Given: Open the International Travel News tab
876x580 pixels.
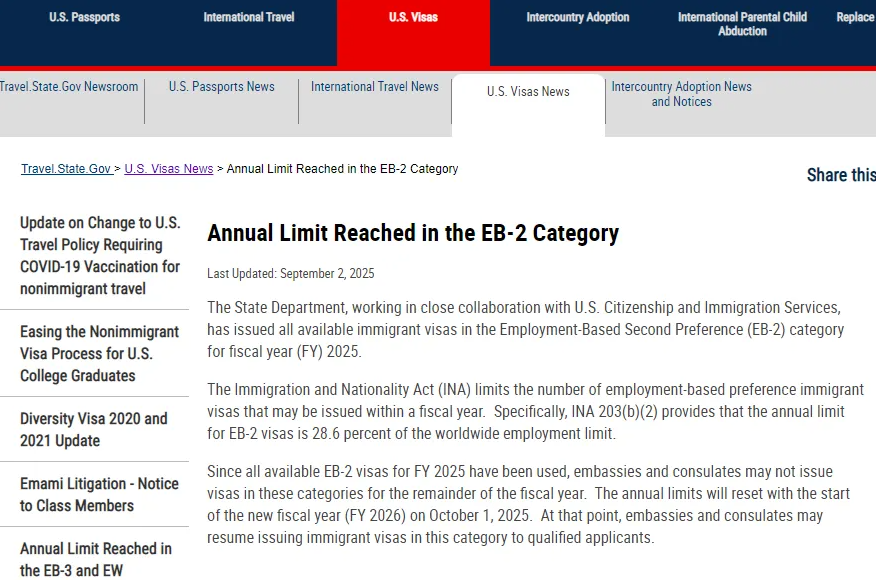Looking at the screenshot, I should (375, 87).
